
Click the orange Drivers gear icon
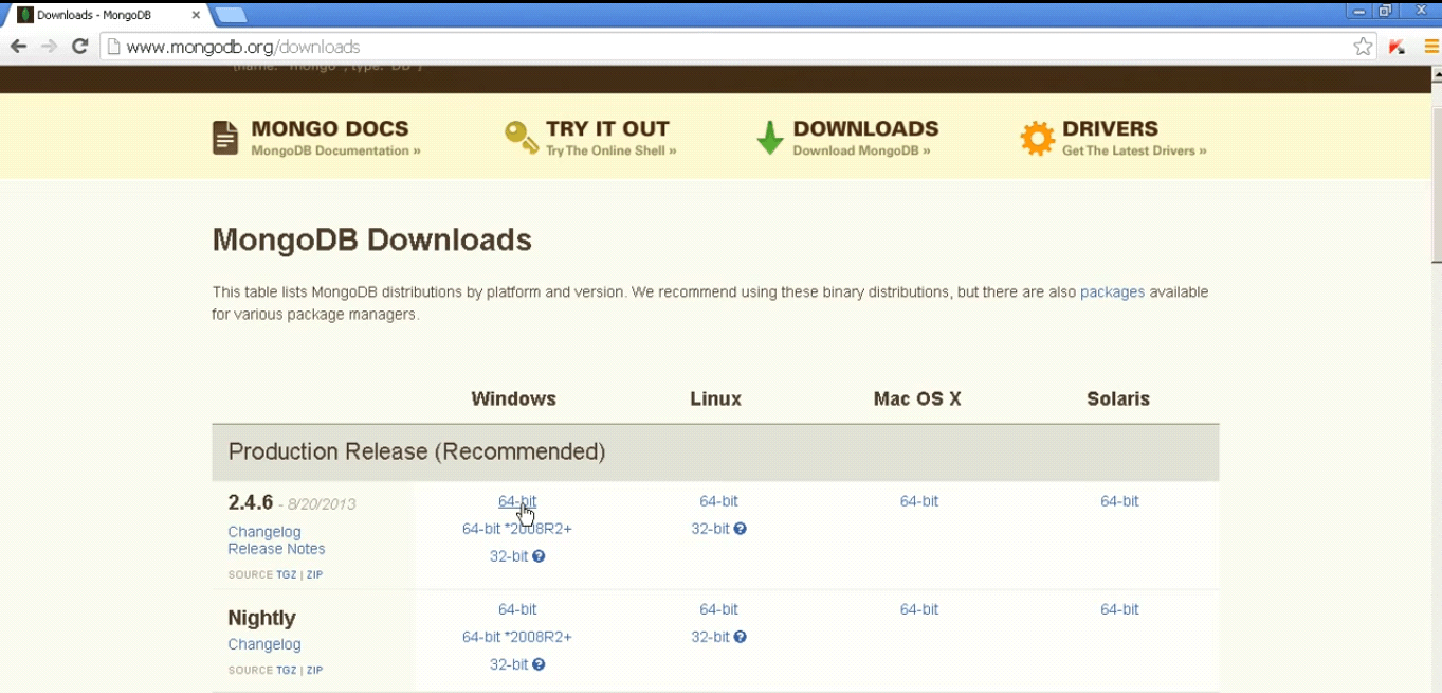(x=1037, y=138)
